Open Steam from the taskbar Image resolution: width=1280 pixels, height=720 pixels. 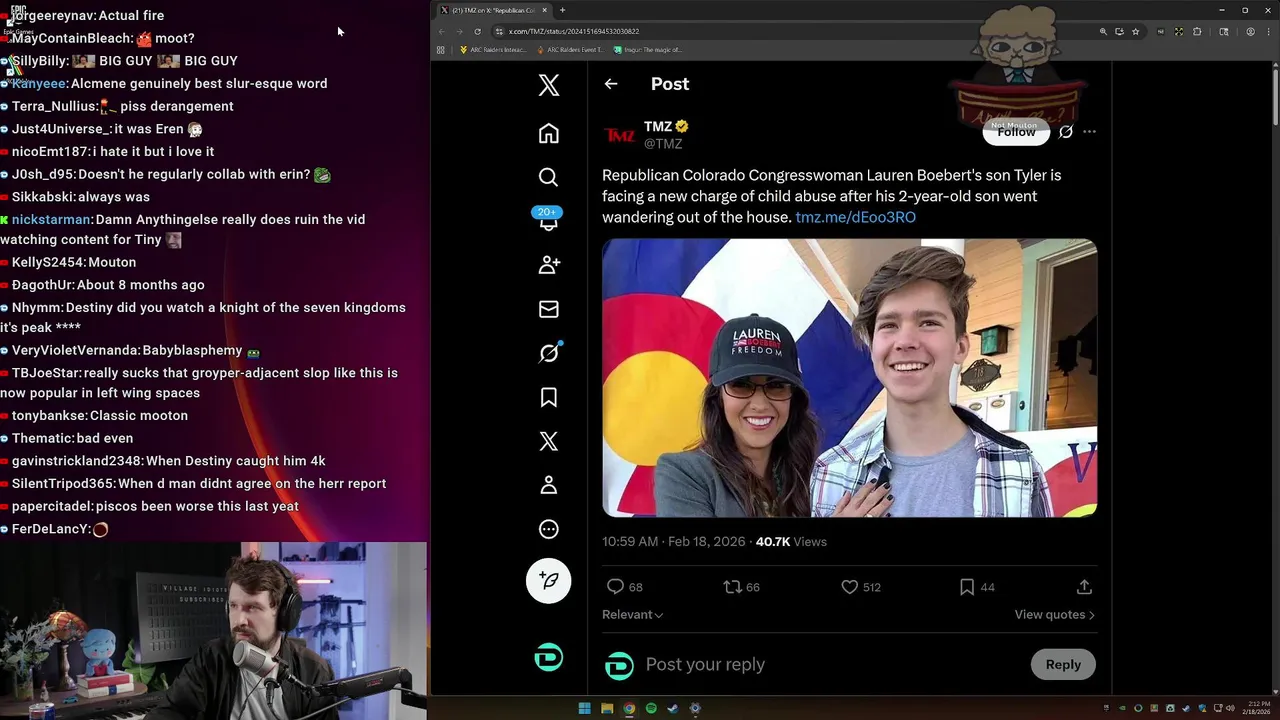pyautogui.click(x=673, y=708)
